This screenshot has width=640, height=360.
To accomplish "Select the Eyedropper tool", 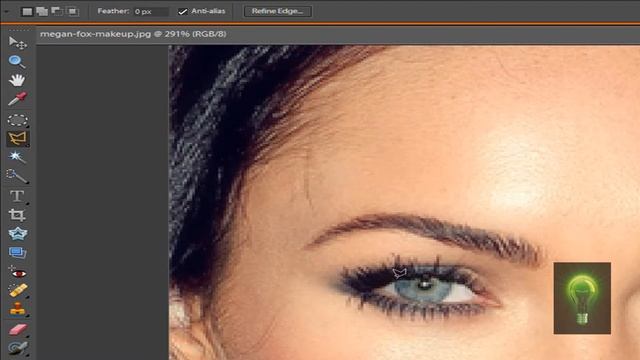I will pyautogui.click(x=17, y=99).
